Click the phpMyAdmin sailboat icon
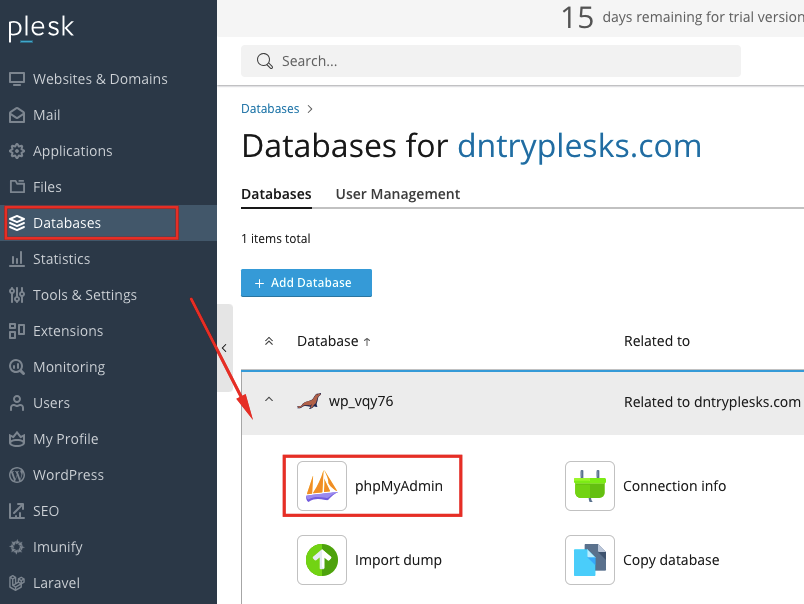This screenshot has width=804, height=604. (x=322, y=486)
